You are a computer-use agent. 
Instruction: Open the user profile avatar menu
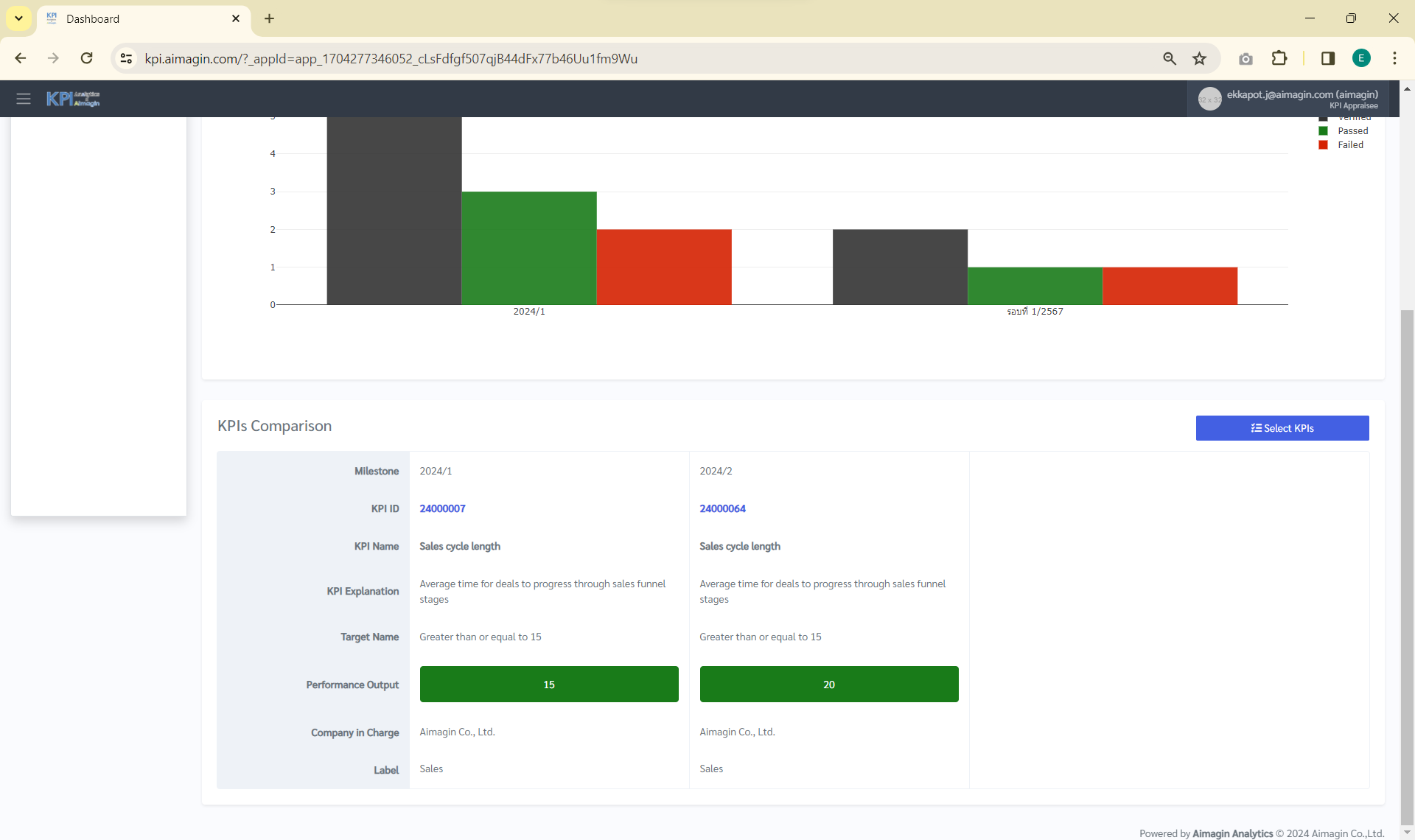coord(1209,99)
